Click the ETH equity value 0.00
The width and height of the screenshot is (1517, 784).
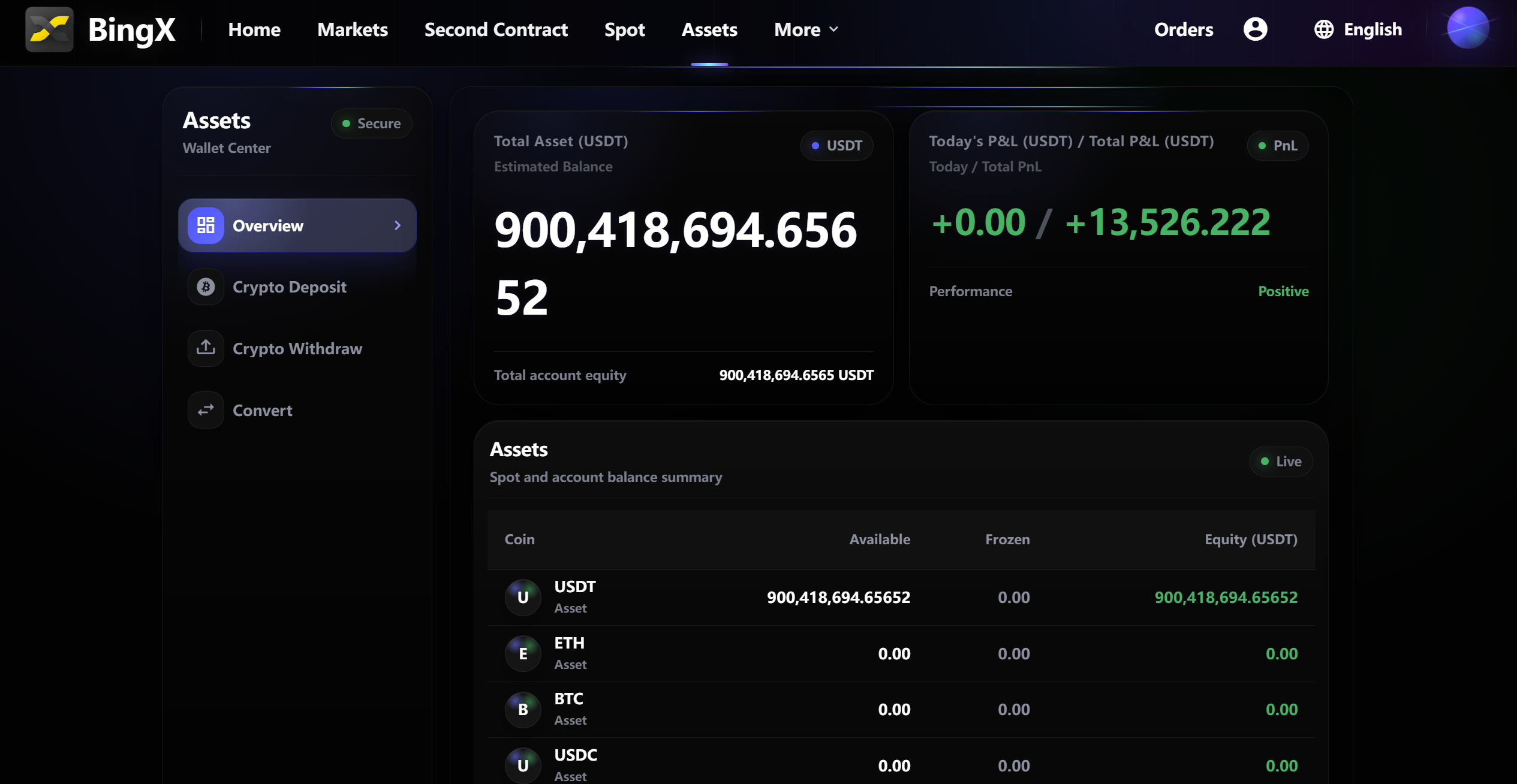1281,654
